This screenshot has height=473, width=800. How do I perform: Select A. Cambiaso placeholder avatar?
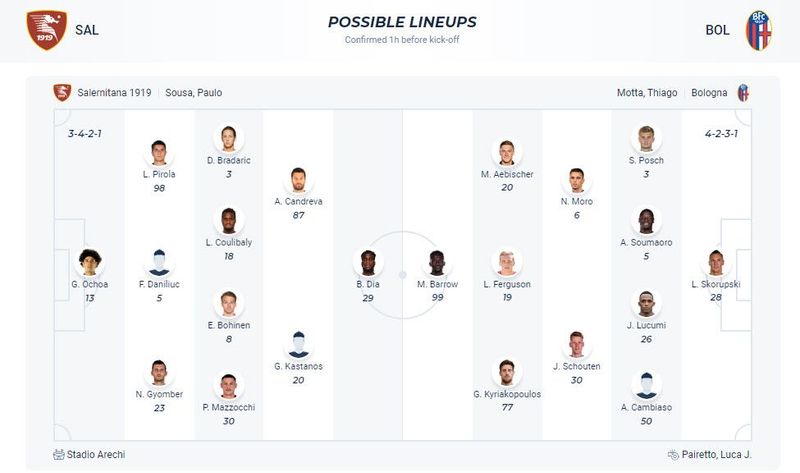(x=646, y=386)
